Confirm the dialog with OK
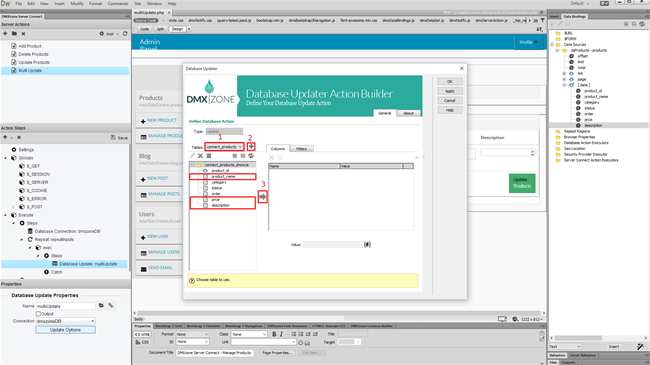 pos(450,82)
